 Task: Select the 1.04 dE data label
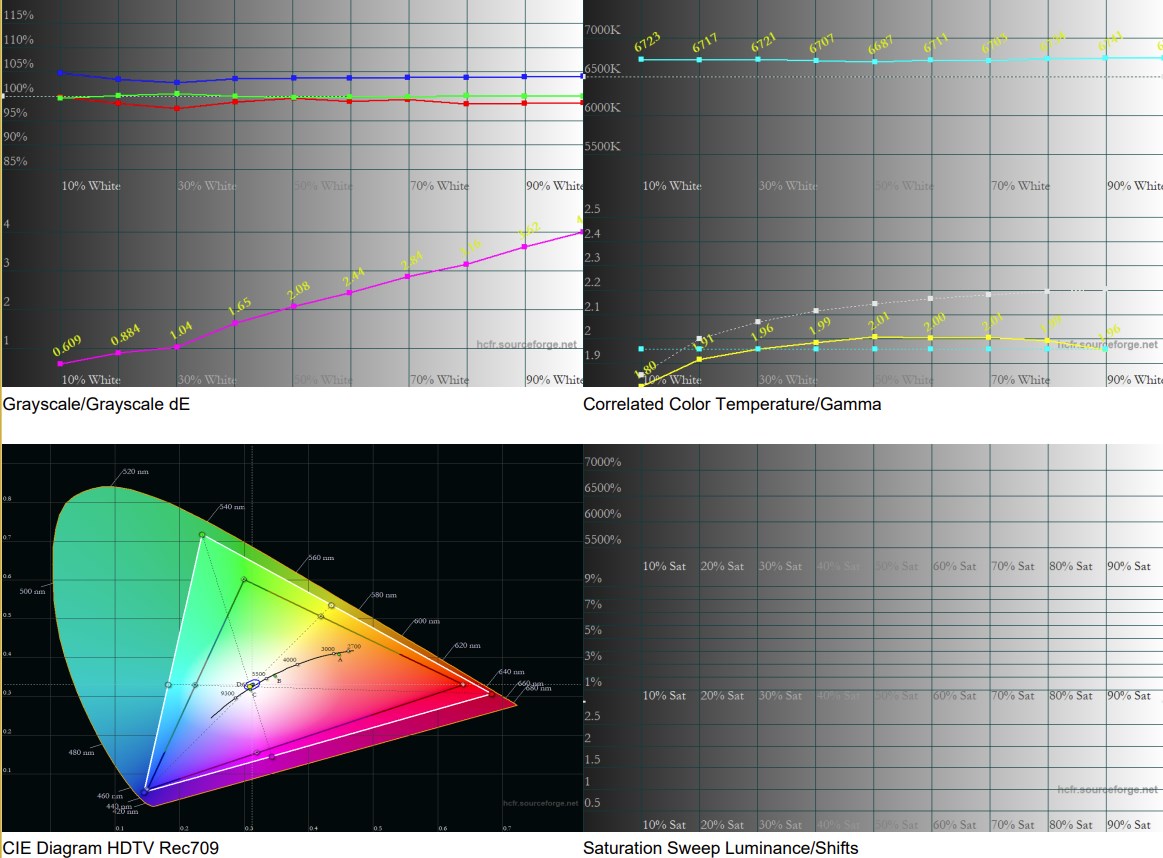(181, 330)
